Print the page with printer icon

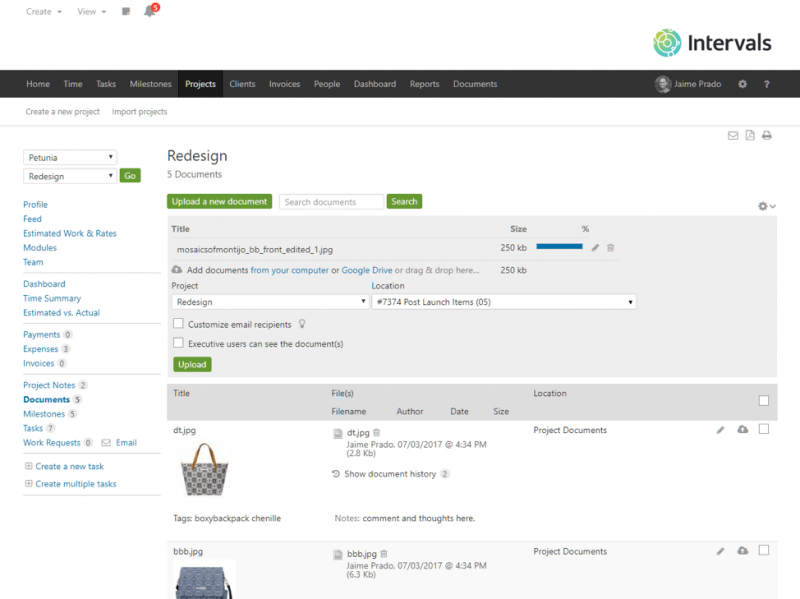click(x=766, y=135)
